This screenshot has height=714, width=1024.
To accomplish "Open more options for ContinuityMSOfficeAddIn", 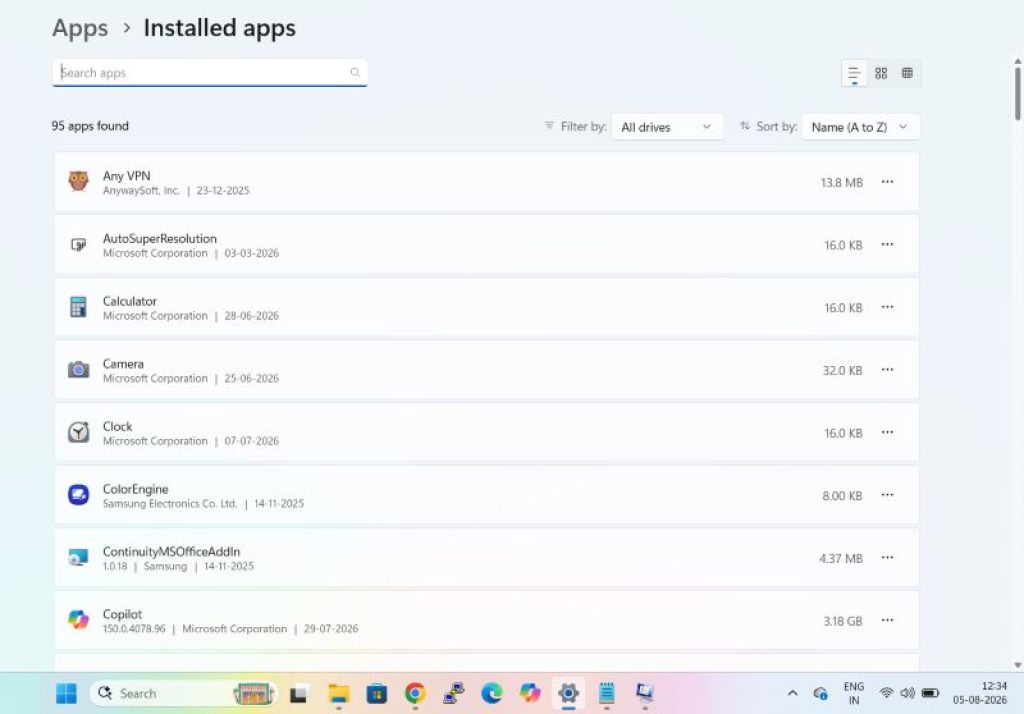I will 887,558.
